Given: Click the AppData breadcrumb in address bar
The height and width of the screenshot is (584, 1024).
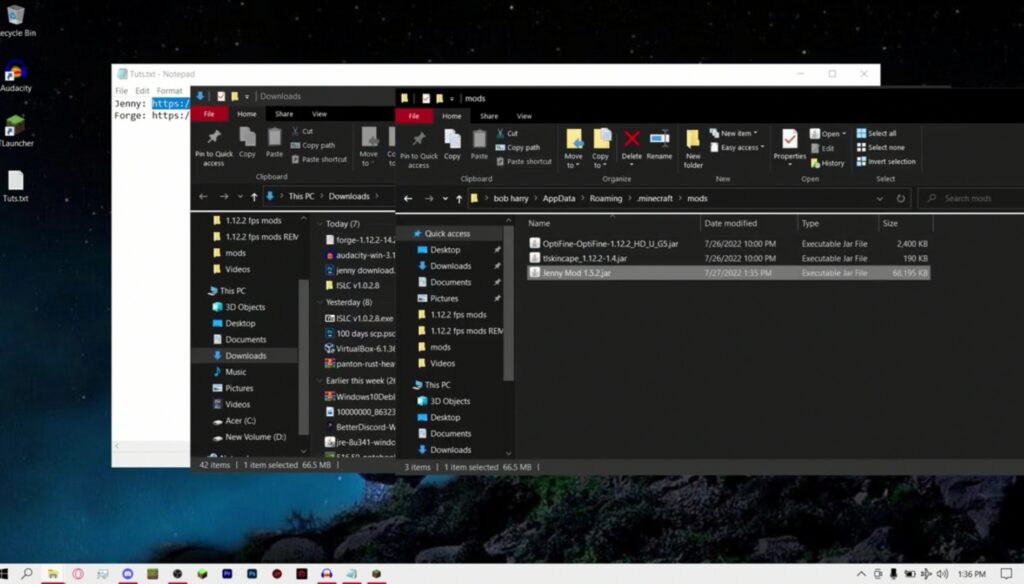Looking at the screenshot, I should point(558,199).
